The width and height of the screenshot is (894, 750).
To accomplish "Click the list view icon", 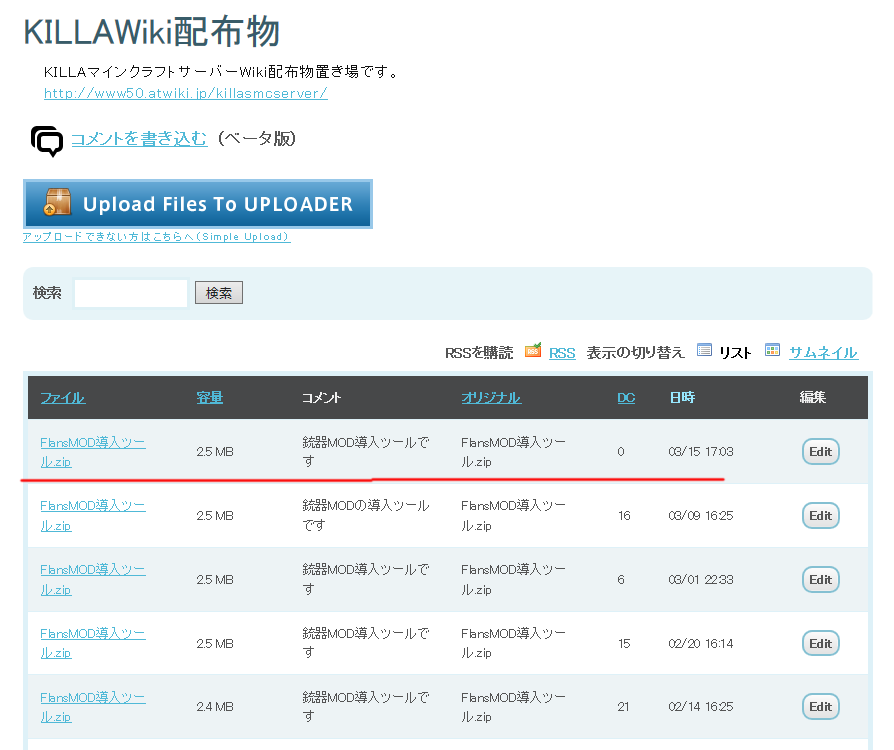I will click(x=704, y=351).
